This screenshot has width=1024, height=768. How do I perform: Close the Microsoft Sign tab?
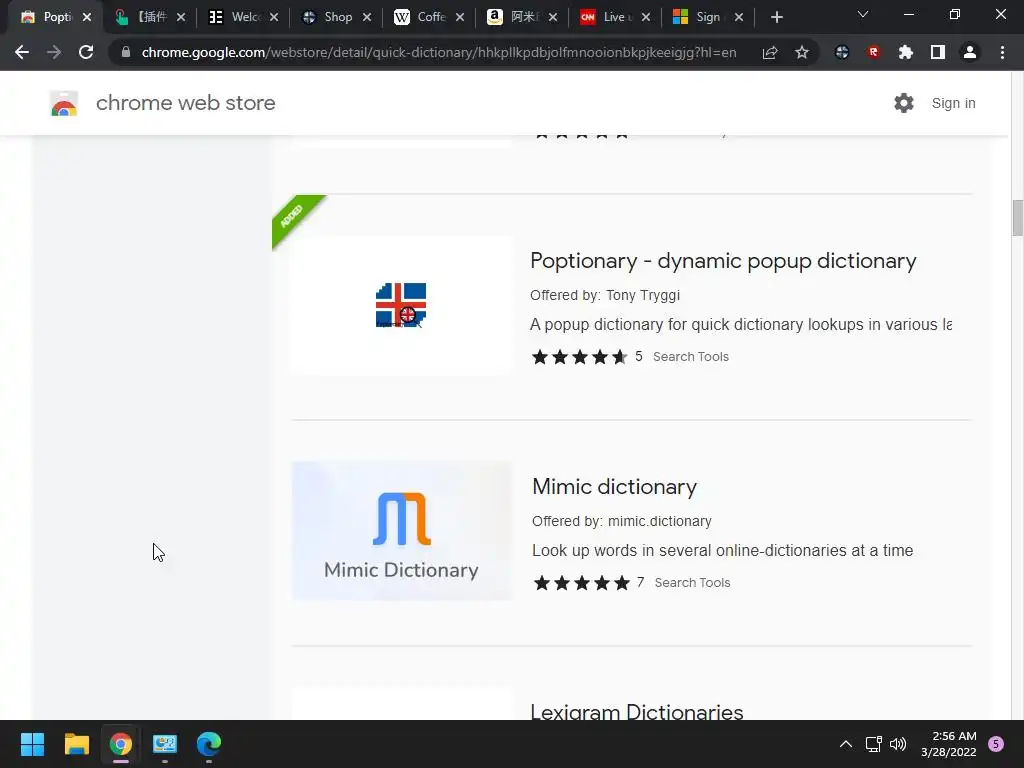click(739, 18)
